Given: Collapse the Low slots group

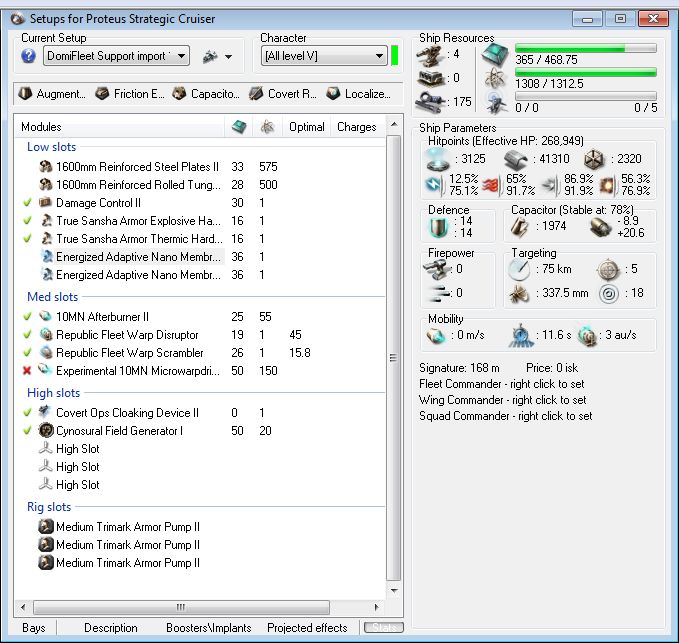Looking at the screenshot, I should pos(52,147).
